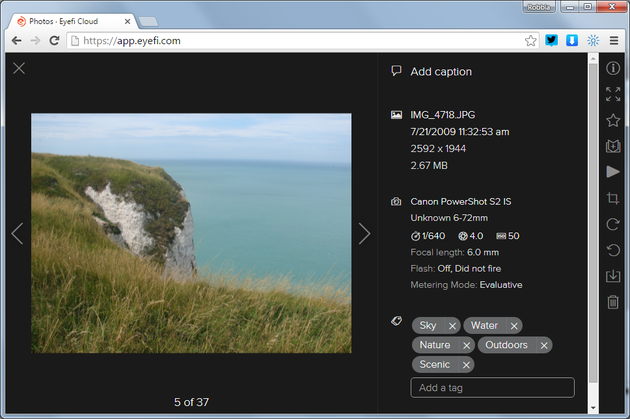Click the Add a tag field
The width and height of the screenshot is (630, 419).
click(x=492, y=388)
